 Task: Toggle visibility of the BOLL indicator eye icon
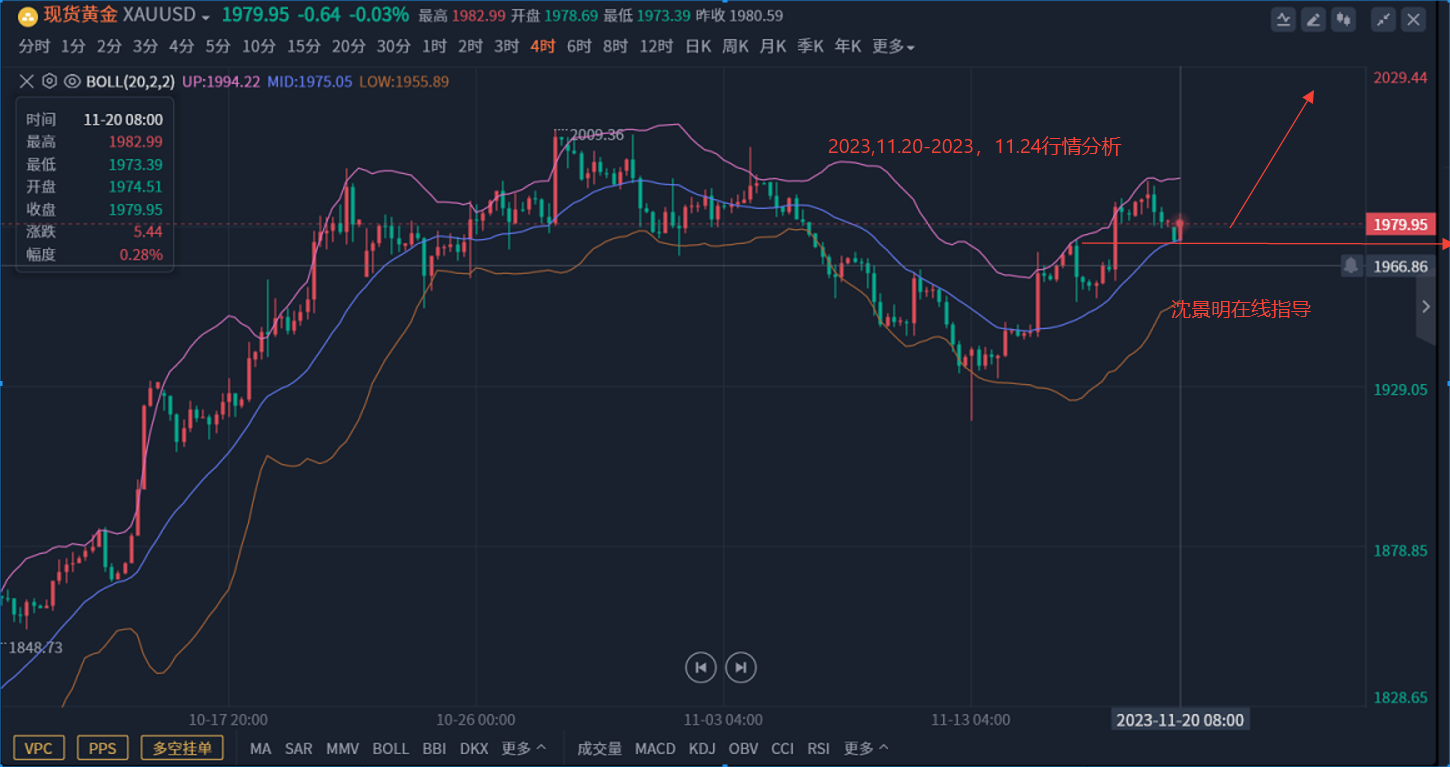click(71, 81)
